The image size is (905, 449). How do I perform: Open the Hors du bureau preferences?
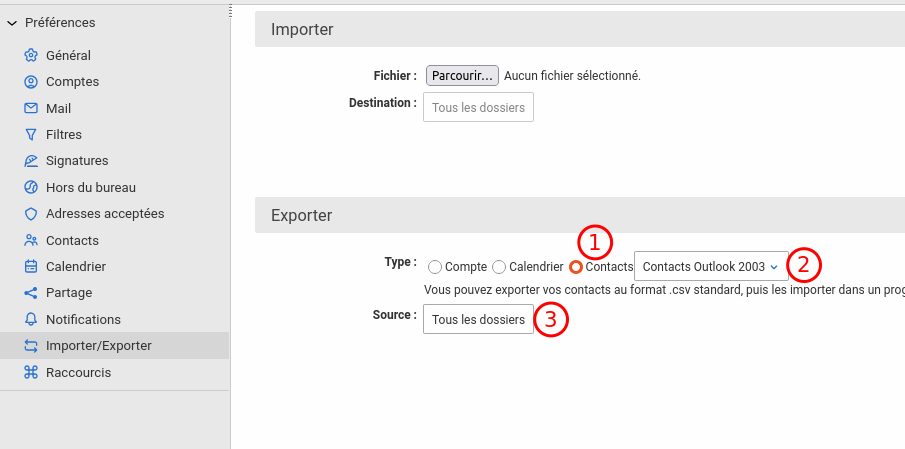90,187
